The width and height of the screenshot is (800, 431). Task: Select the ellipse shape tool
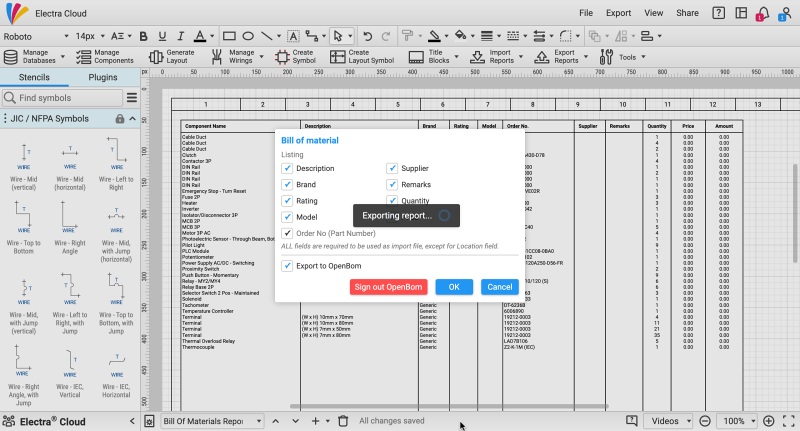click(x=248, y=36)
